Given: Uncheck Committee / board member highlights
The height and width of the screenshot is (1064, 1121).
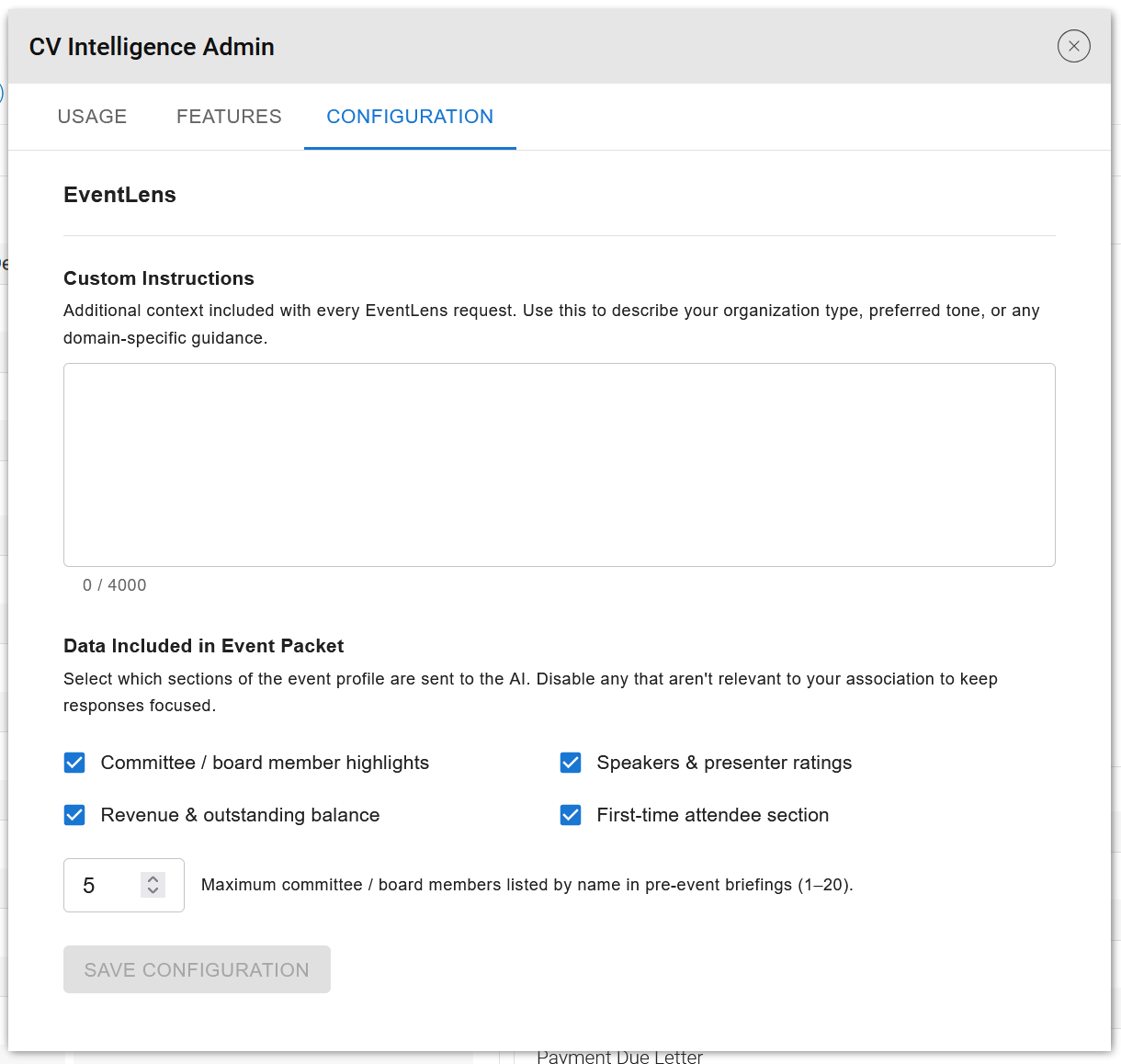Looking at the screenshot, I should pos(74,763).
